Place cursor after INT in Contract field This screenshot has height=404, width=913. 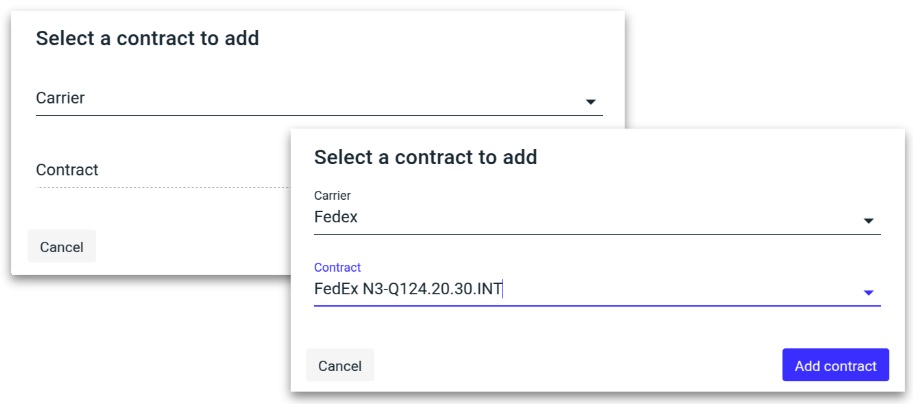point(503,290)
